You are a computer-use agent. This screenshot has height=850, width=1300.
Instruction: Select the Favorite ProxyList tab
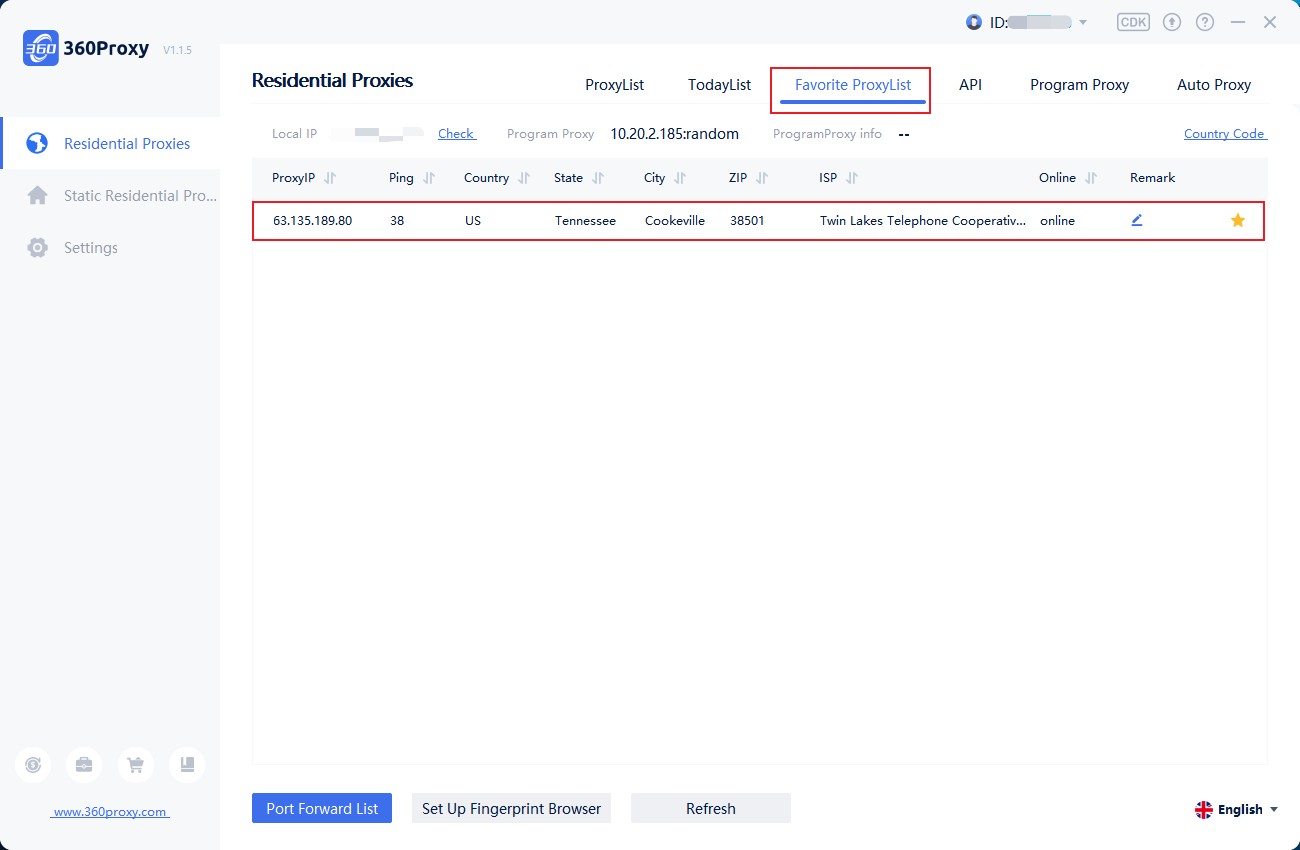[x=853, y=85]
